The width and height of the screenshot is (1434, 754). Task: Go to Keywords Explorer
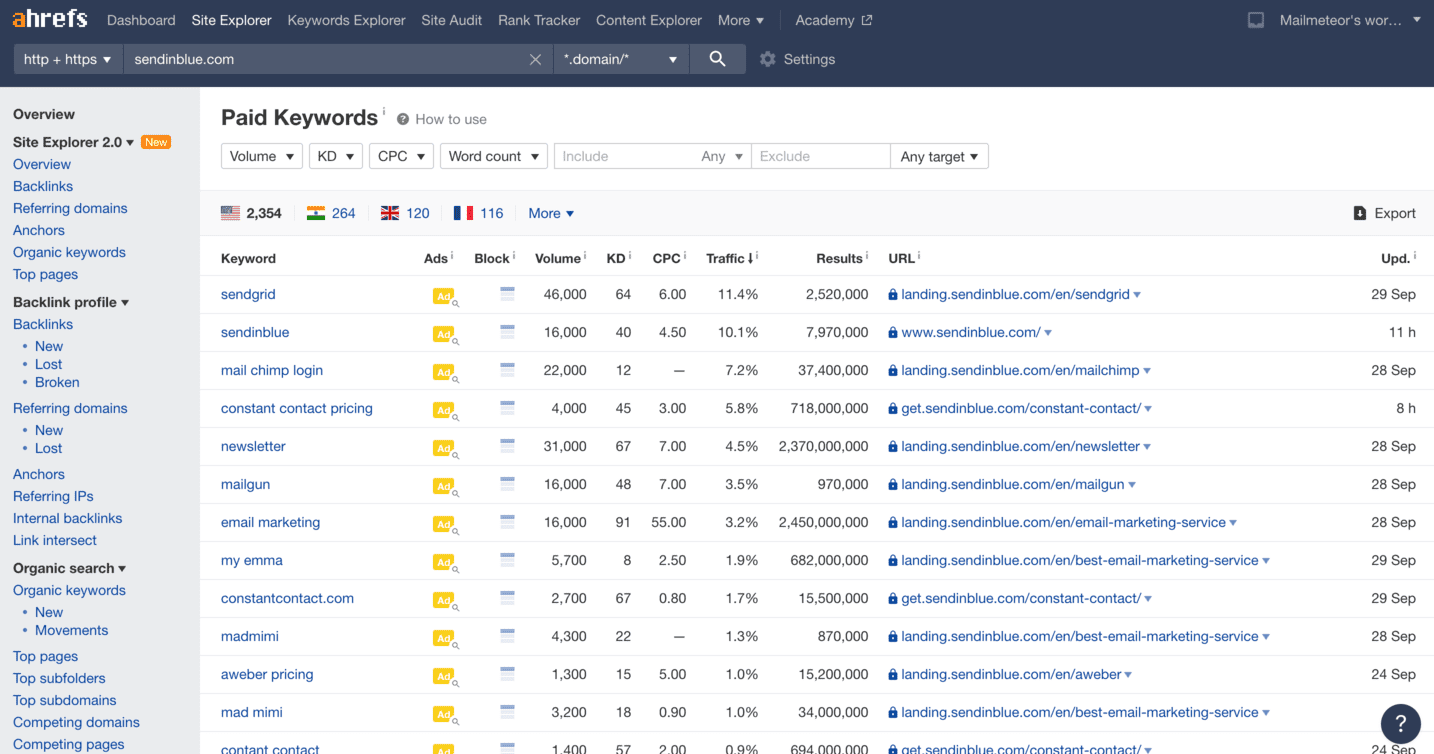point(346,20)
